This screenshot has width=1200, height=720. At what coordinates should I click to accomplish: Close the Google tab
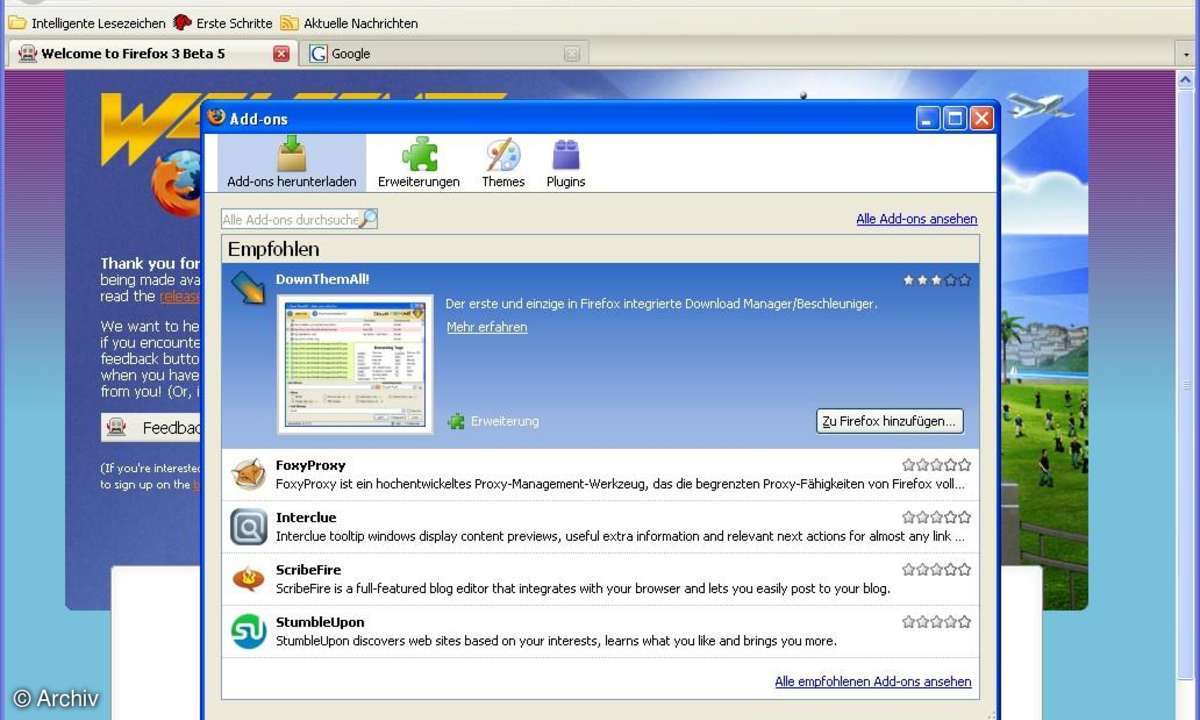coord(572,54)
